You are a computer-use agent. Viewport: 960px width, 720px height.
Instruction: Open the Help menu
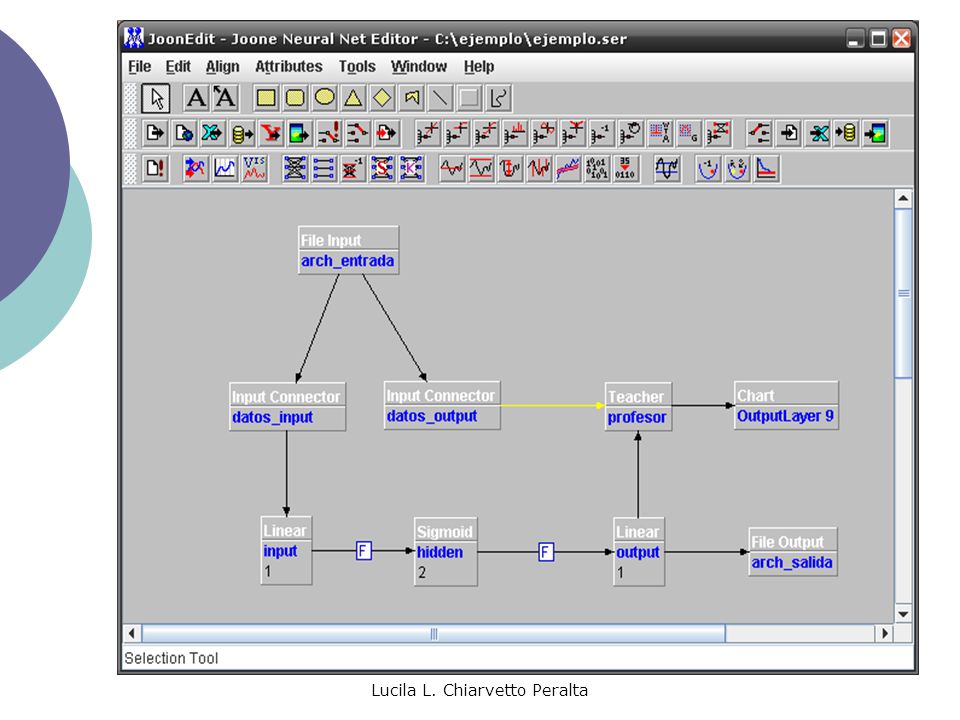click(479, 66)
